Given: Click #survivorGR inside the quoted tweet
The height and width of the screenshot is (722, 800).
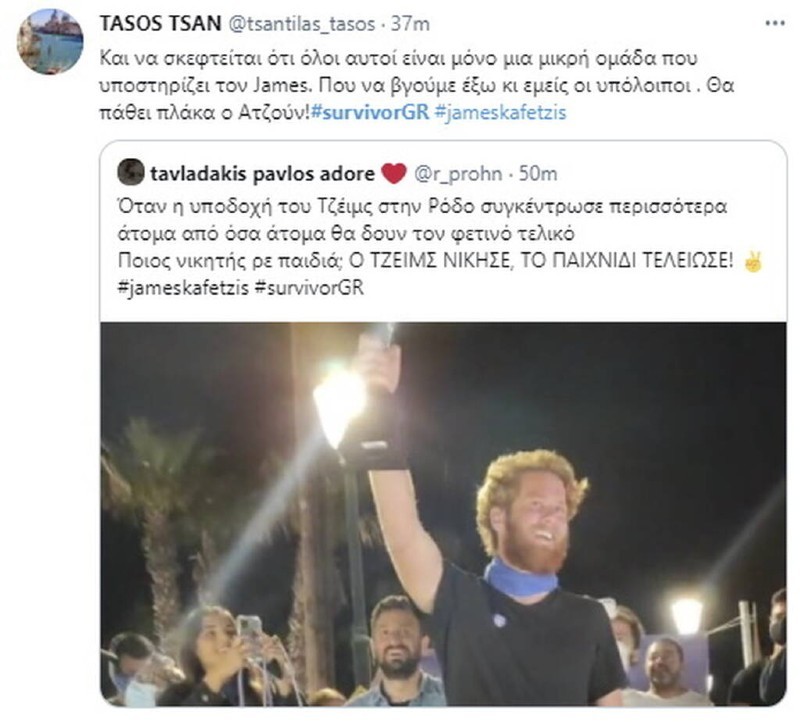Looking at the screenshot, I should click(309, 288).
